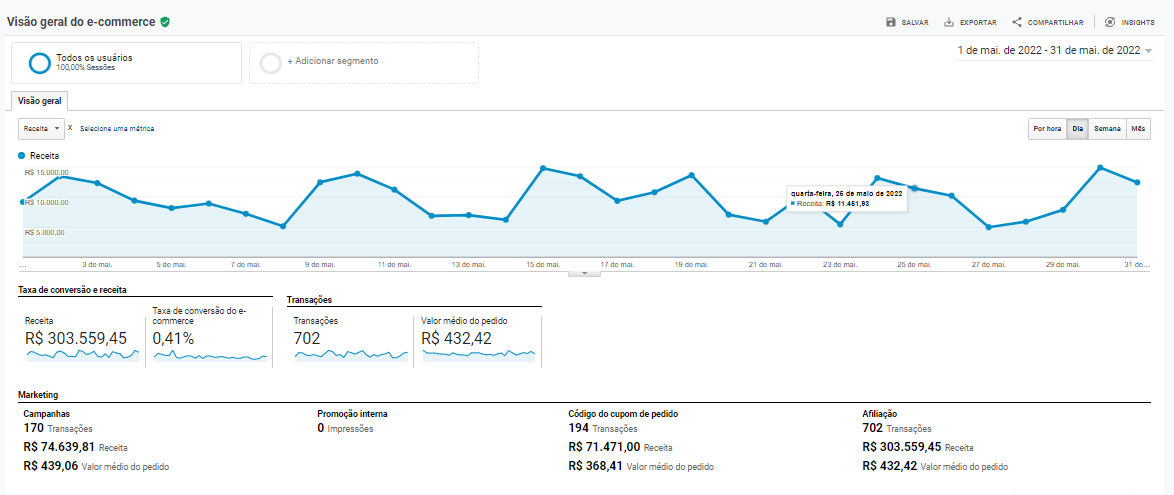Click the green verified shield icon
This screenshot has width=1174, height=495.
165,22
